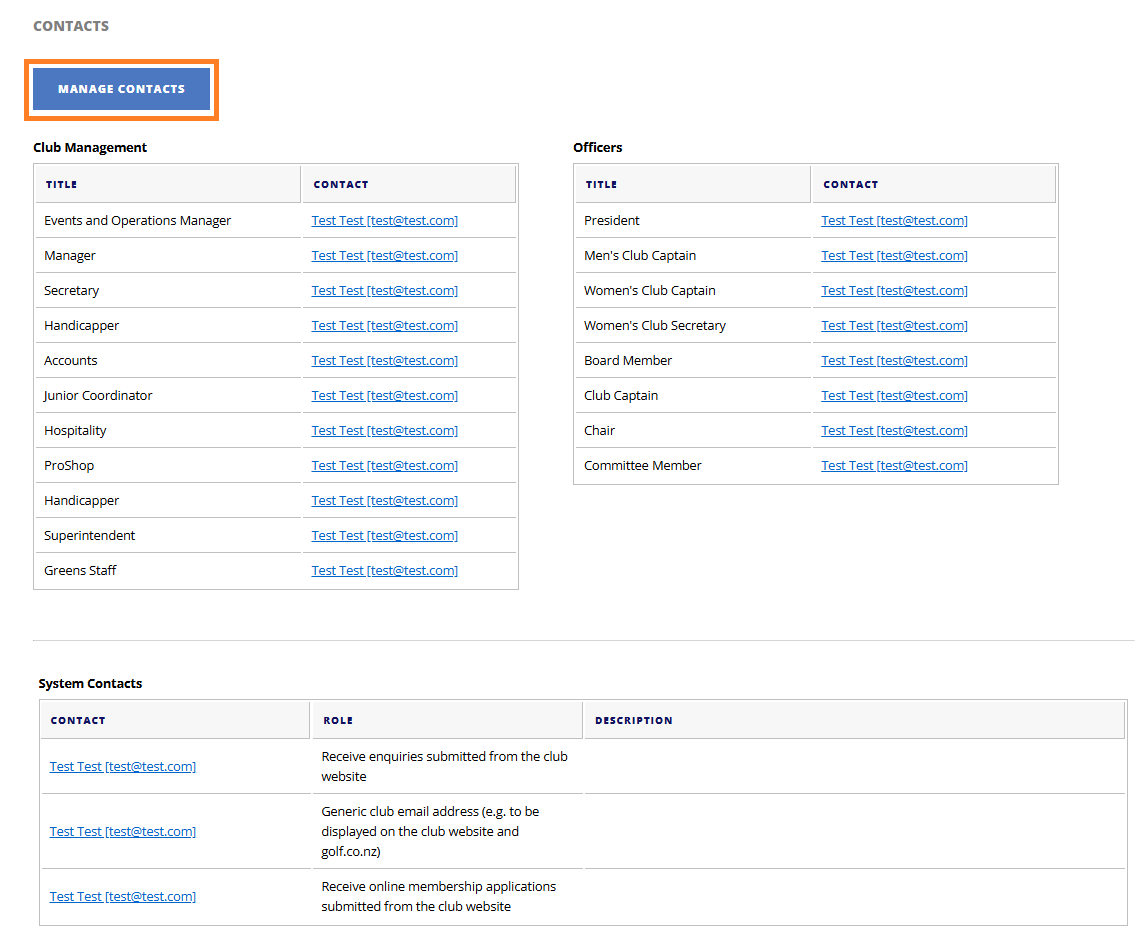Screen dimensions: 1147x946
Task: Select the Women's Club Secretary contact link
Action: (x=894, y=325)
